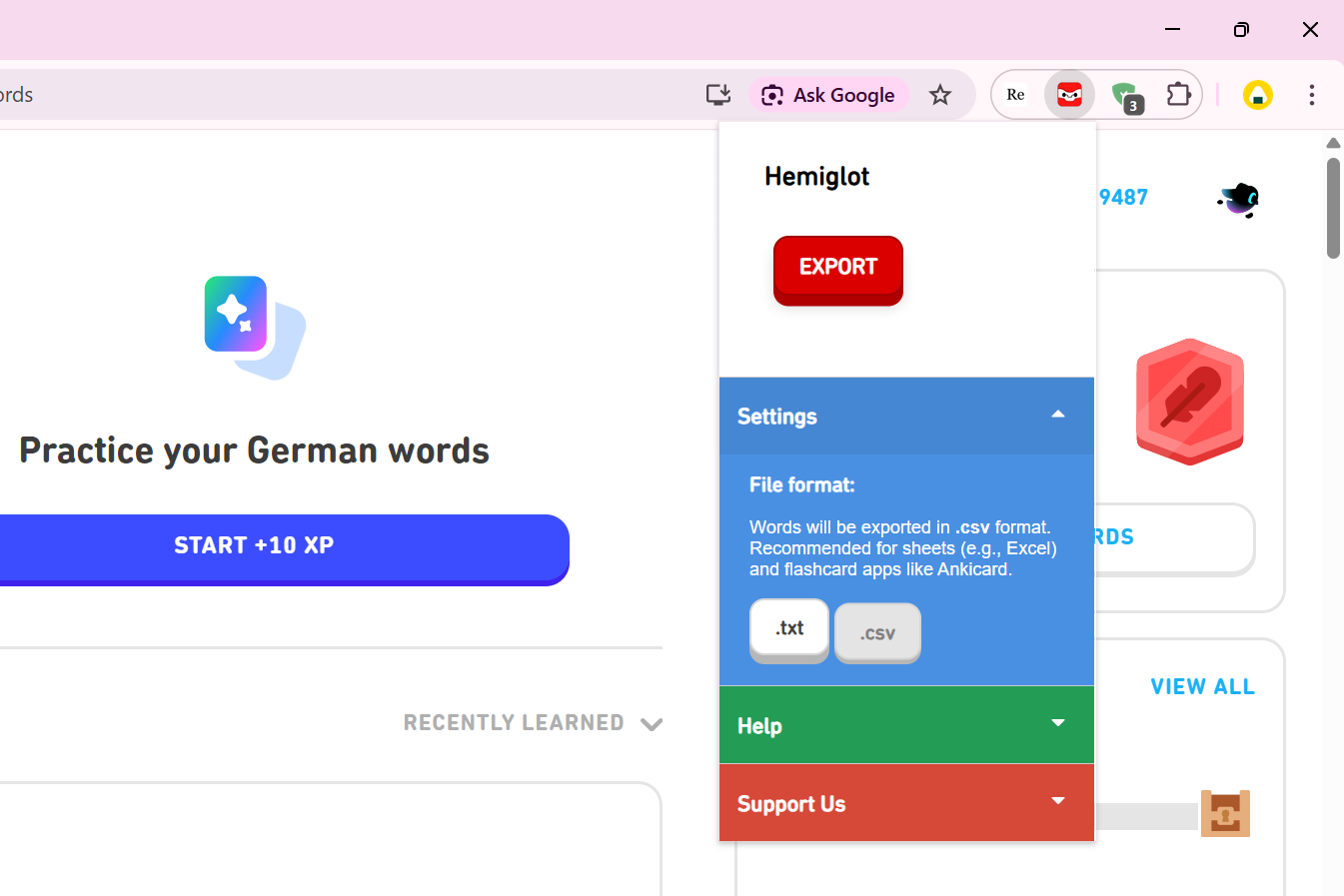
Task: Expand the Support Us section
Action: [1058, 801]
